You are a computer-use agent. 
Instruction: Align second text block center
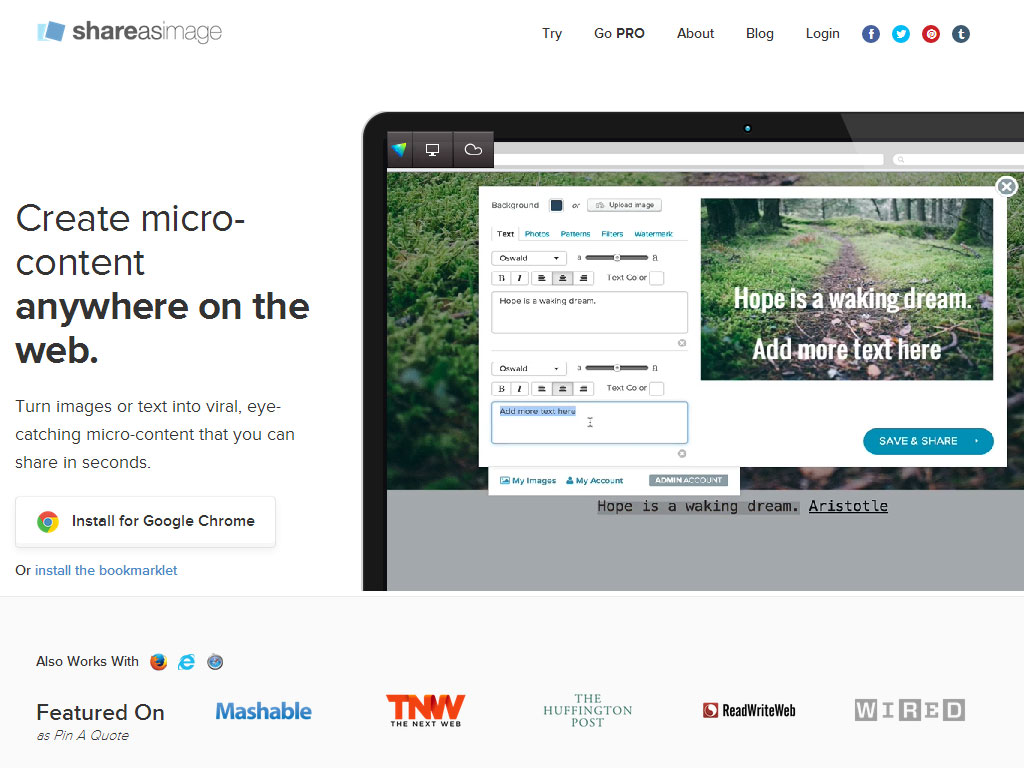(x=562, y=389)
